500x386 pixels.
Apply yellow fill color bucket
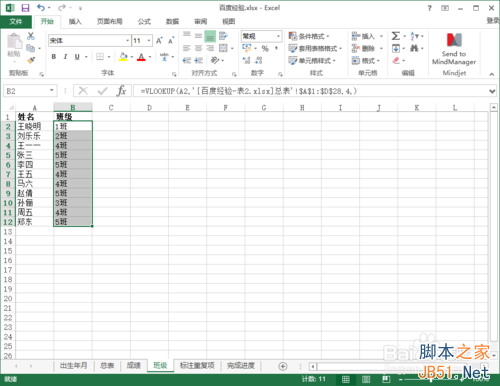pos(123,57)
